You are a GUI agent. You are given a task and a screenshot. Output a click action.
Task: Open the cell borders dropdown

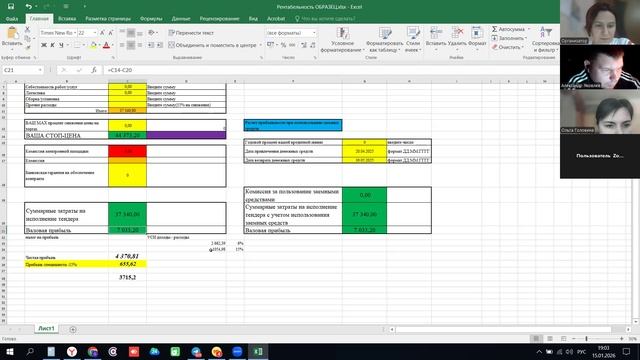tap(84, 45)
